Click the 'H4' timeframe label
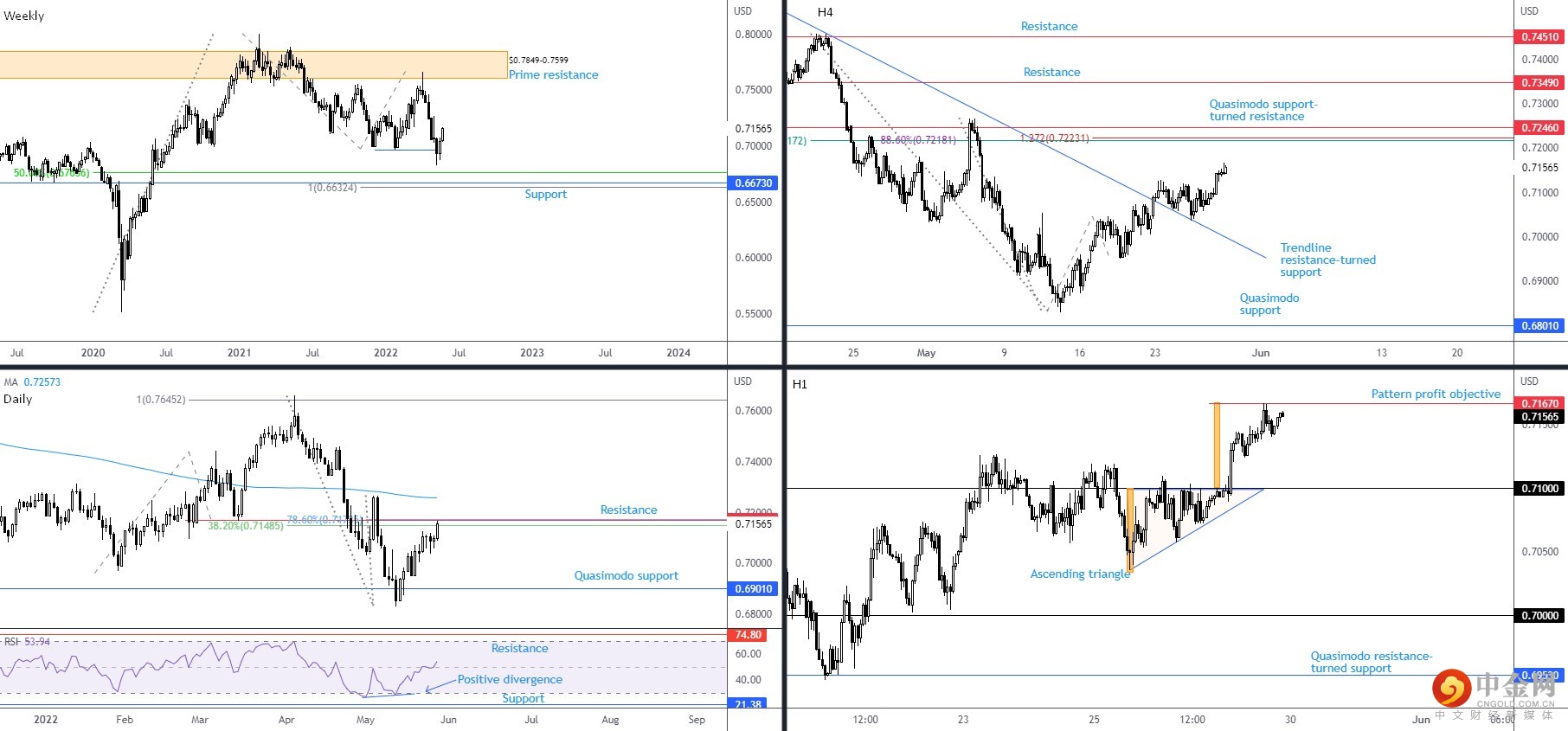The width and height of the screenshot is (1568, 731). pos(825,12)
